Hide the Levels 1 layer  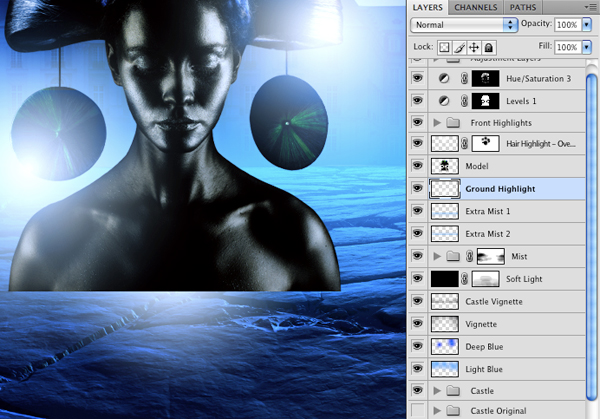[x=417, y=101]
